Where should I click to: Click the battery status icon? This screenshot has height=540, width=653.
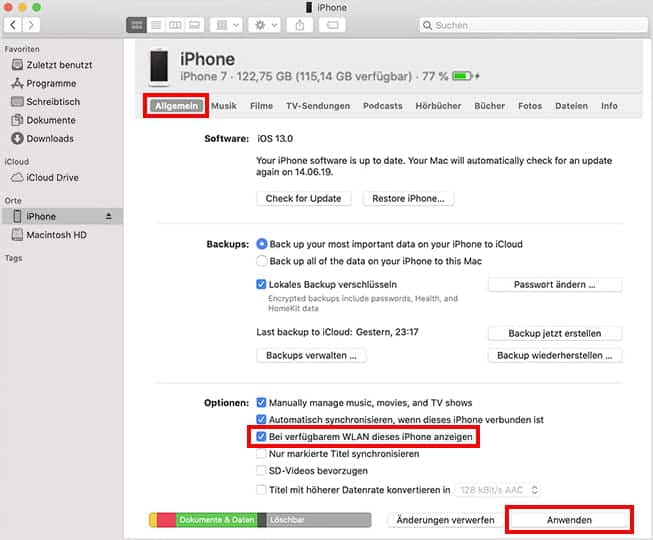pos(462,76)
